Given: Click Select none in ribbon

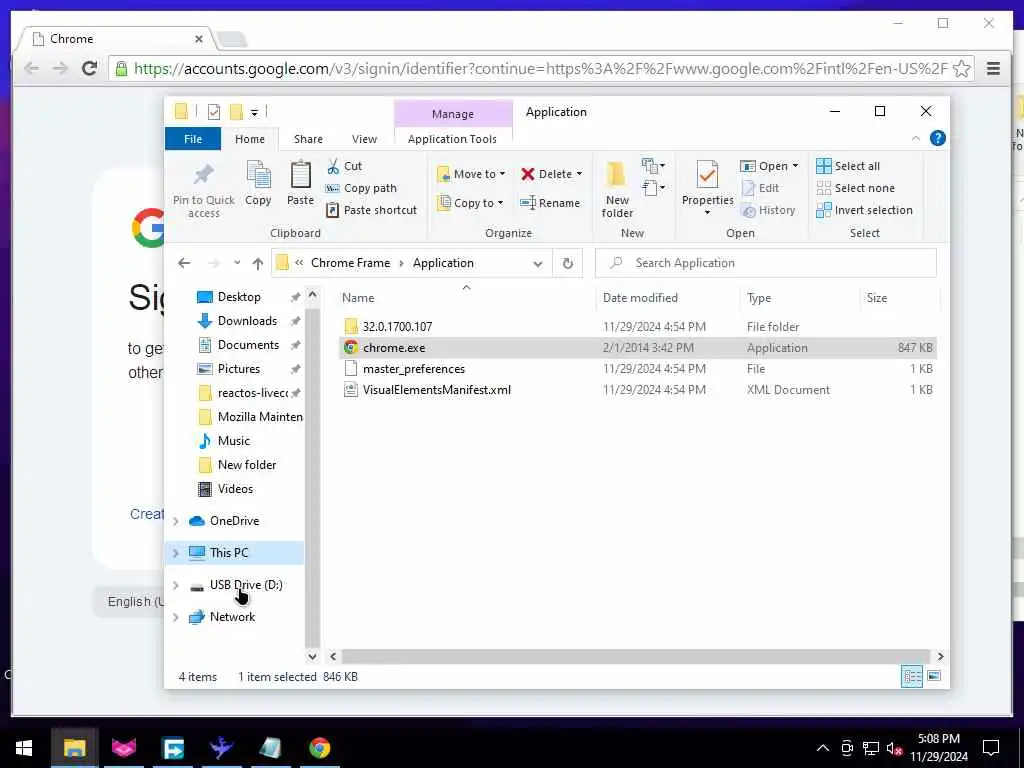Looking at the screenshot, I should [856, 188].
